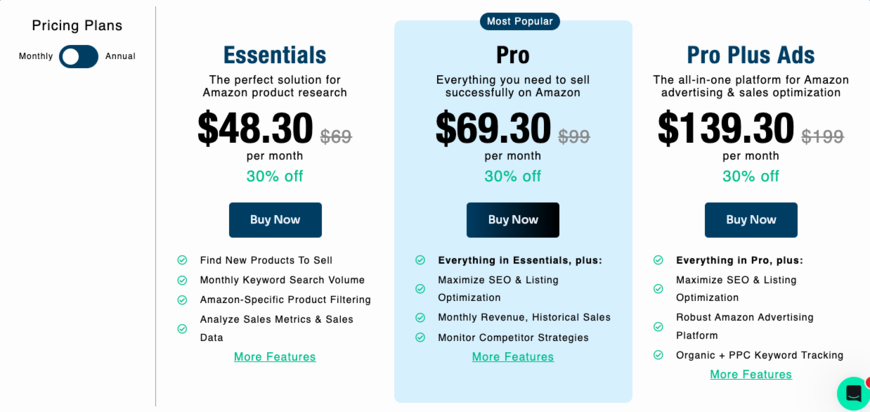Toggle the Monthly/Annual billing switch
The height and width of the screenshot is (412, 870).
pyautogui.click(x=78, y=56)
